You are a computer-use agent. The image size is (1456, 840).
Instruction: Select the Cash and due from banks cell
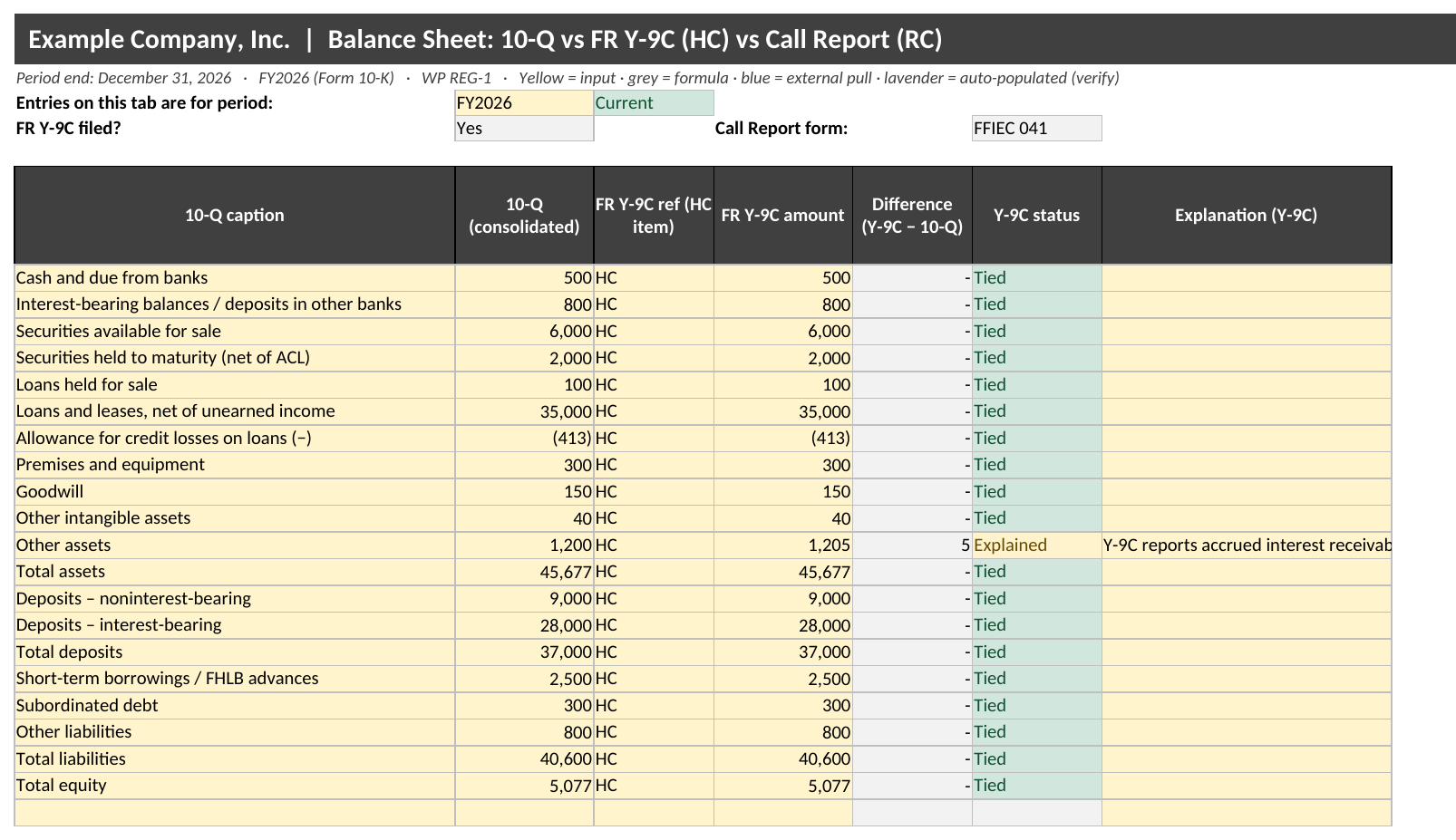[x=235, y=278]
